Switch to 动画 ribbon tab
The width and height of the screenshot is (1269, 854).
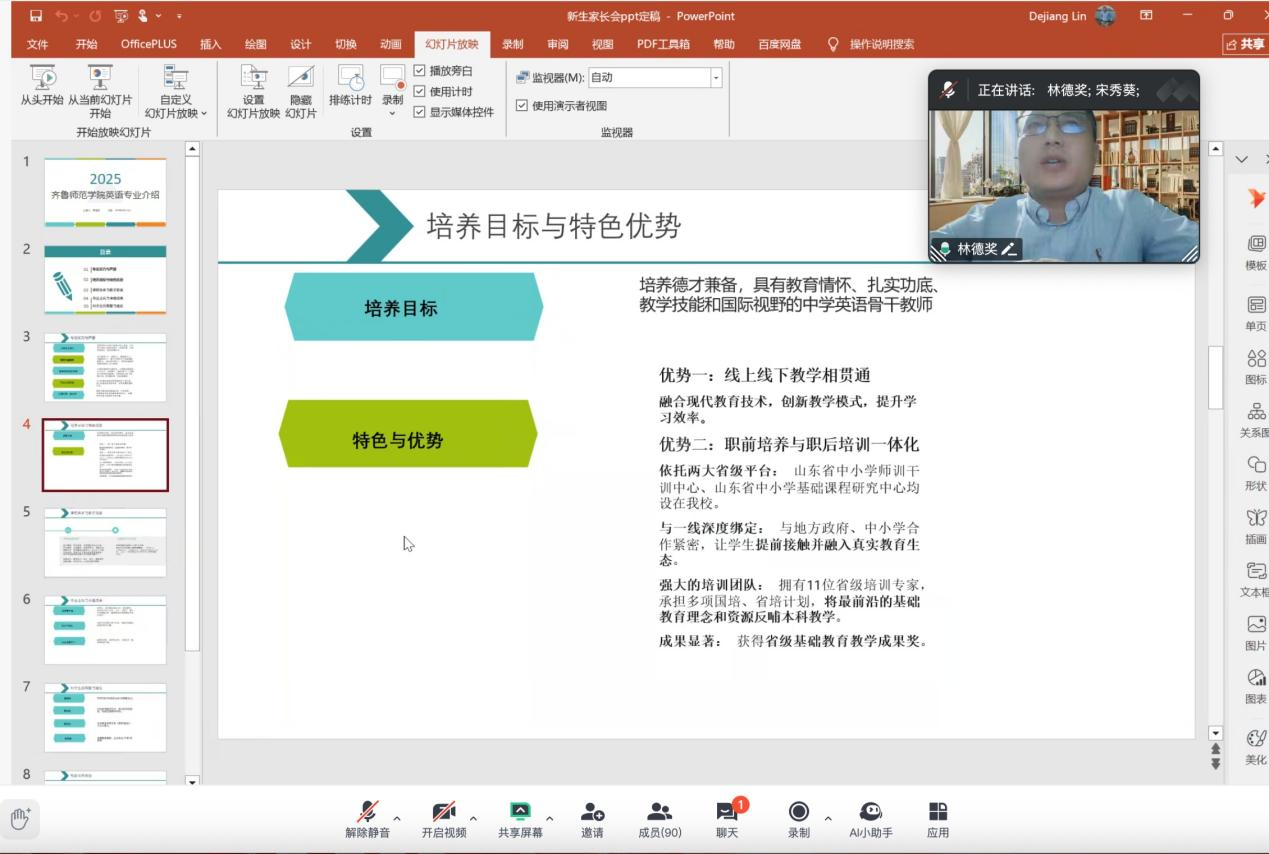pyautogui.click(x=390, y=44)
